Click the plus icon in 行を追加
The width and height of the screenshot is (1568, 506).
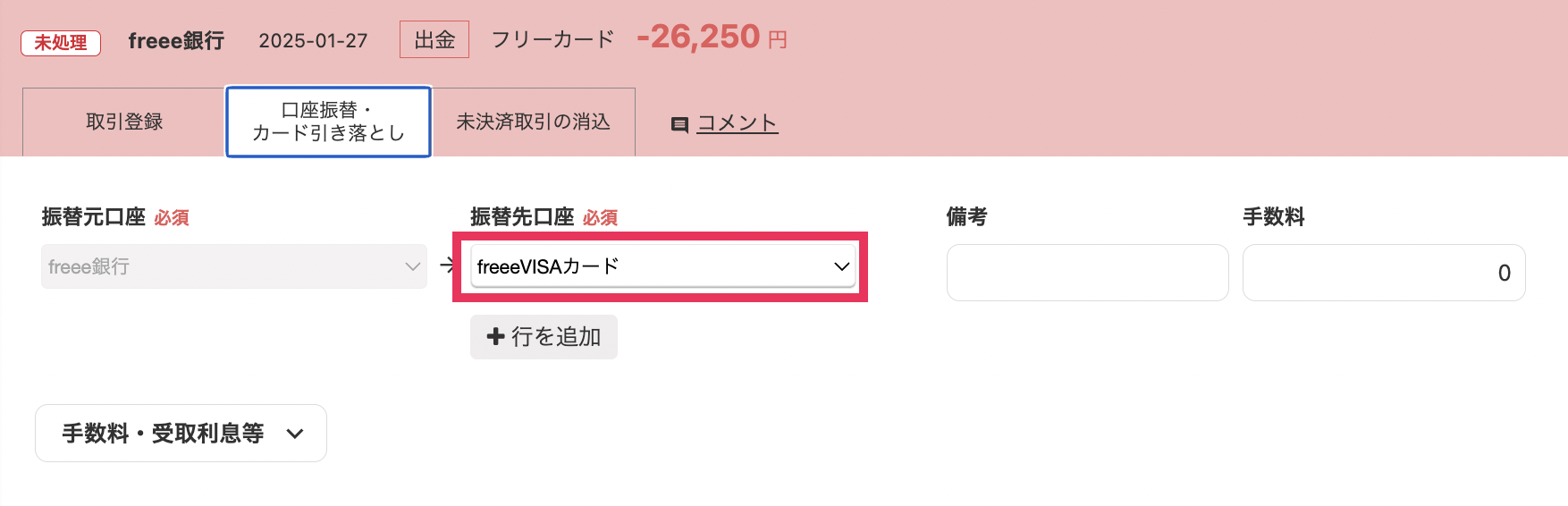(495, 336)
